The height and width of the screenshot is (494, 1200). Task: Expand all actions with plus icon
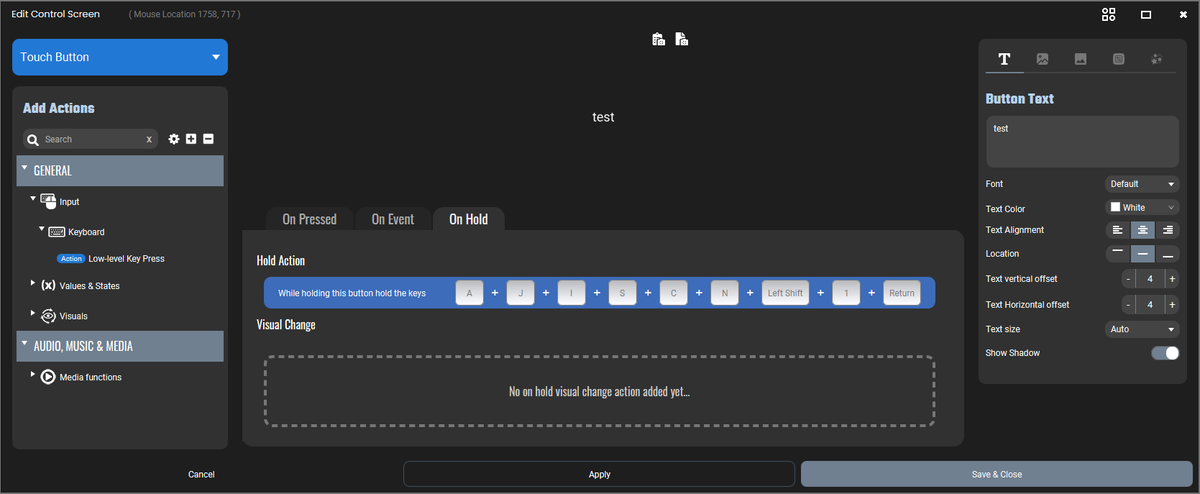[191, 139]
